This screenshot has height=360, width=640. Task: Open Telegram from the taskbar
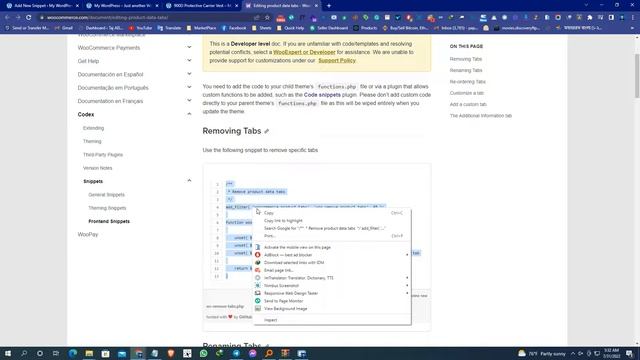[236, 353]
